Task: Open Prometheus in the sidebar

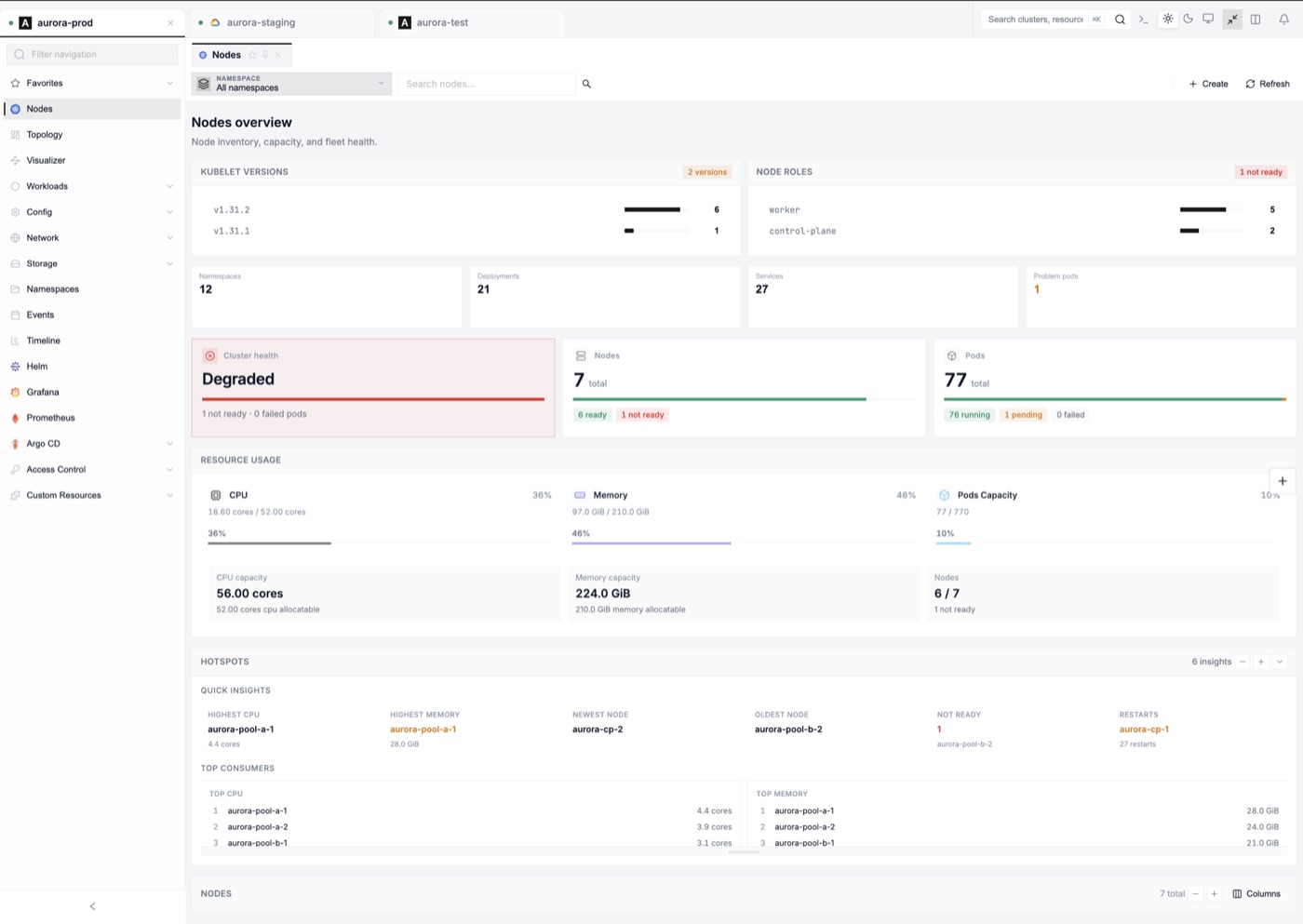Action: [91, 418]
